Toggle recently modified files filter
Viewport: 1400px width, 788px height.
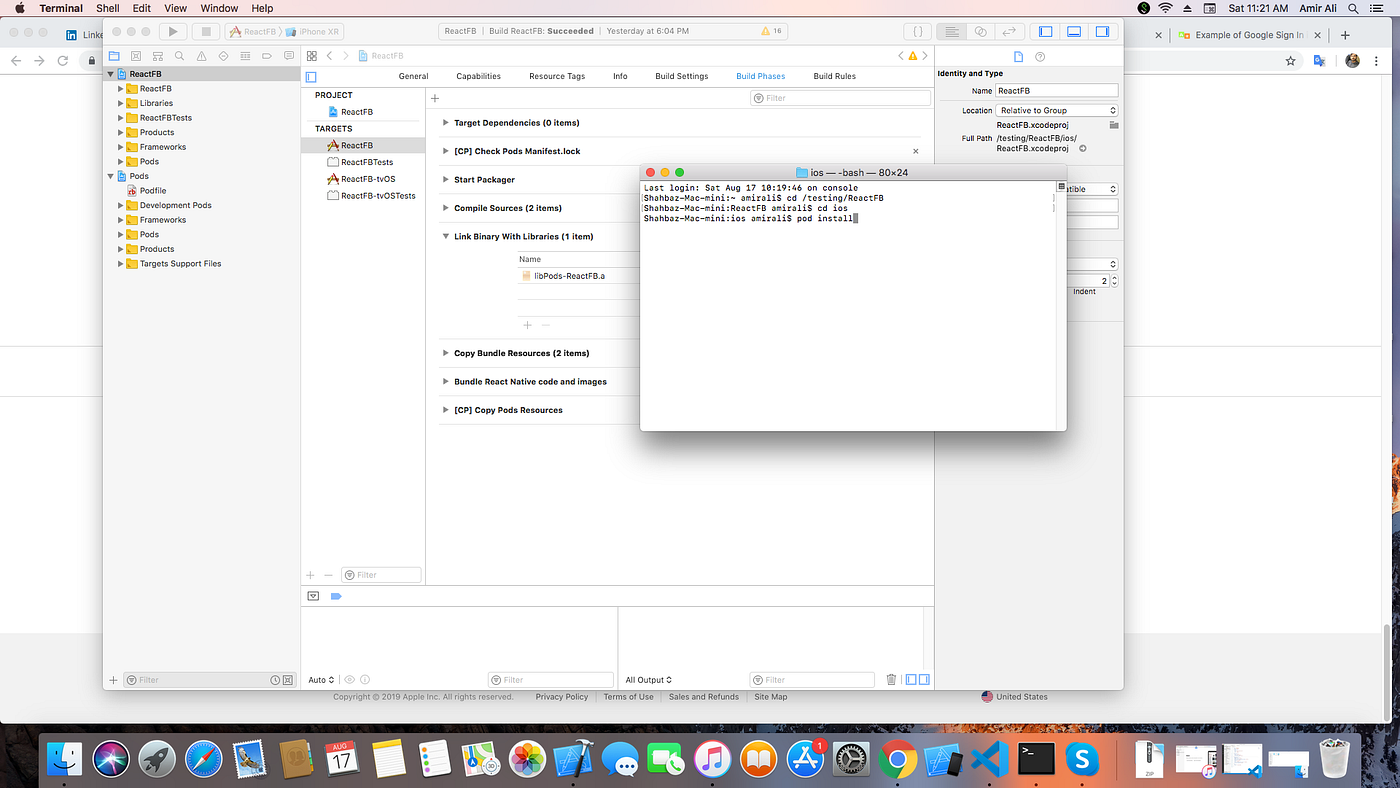[275, 680]
